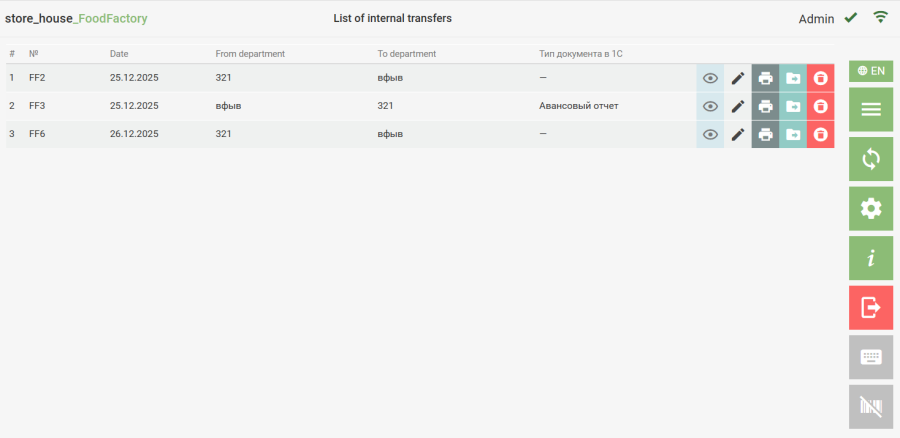Edit transfer FF2 with pencil icon

738,78
